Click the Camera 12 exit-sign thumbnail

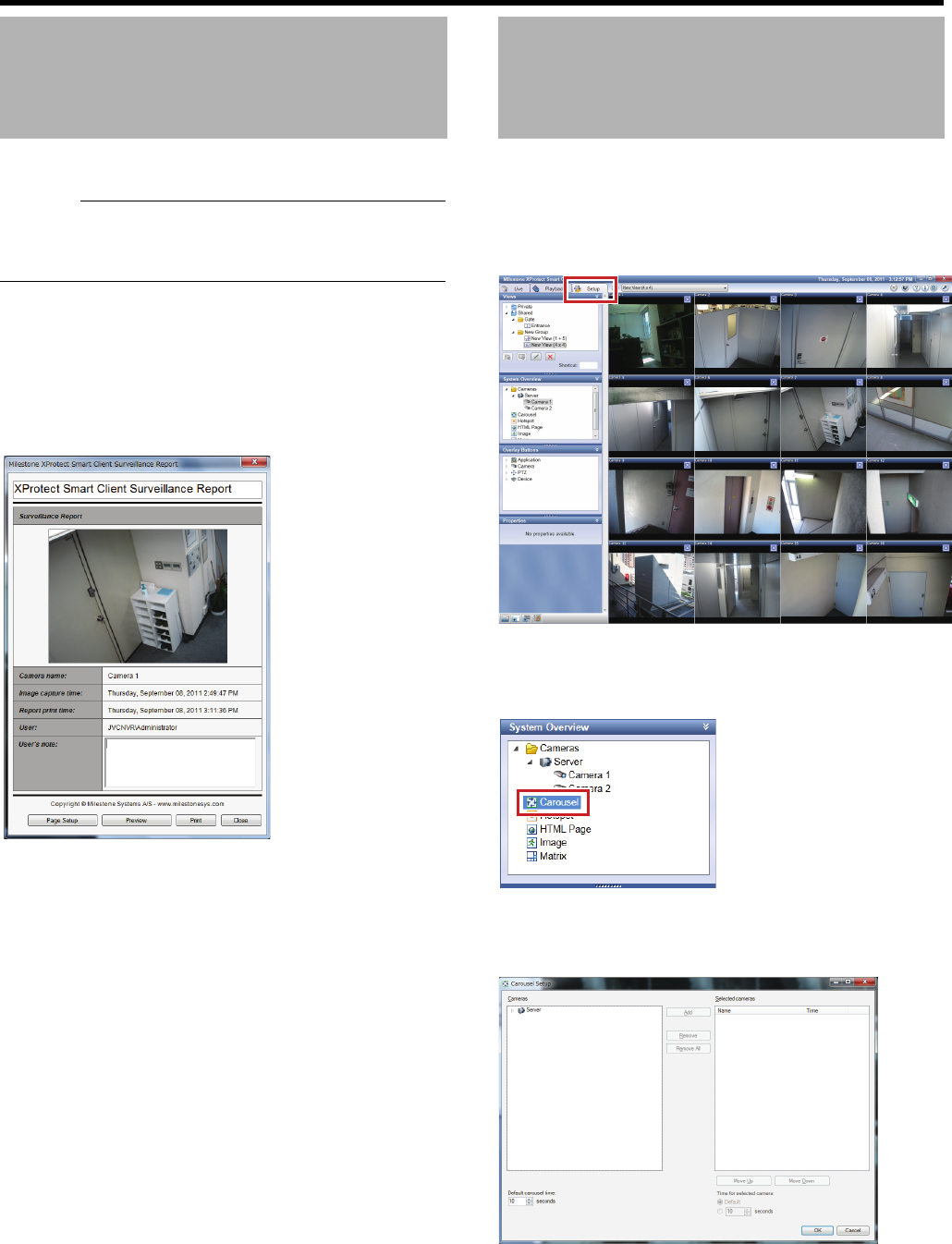(x=909, y=504)
